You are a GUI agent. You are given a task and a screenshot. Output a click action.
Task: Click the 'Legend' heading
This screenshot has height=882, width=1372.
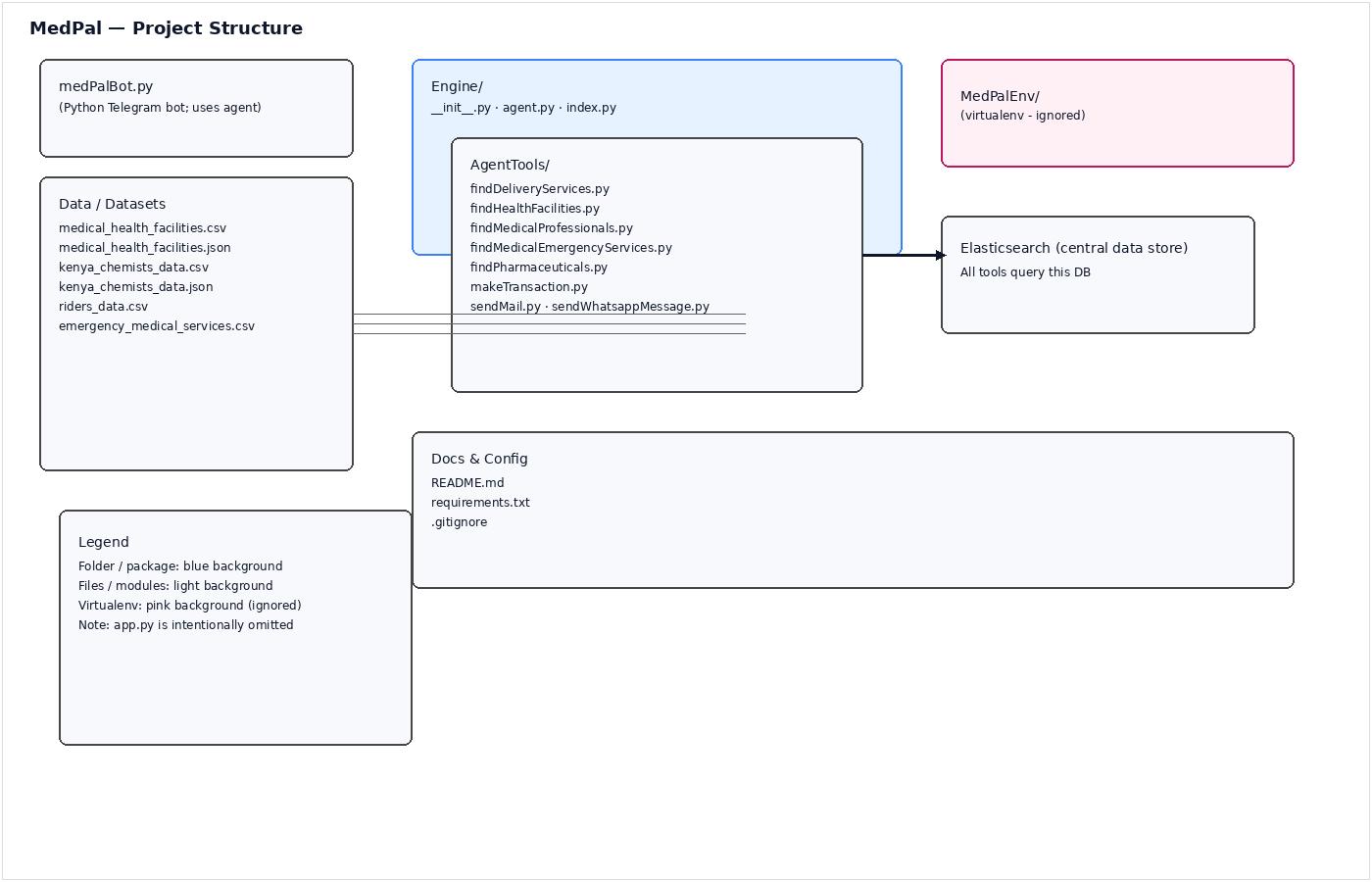click(x=104, y=542)
